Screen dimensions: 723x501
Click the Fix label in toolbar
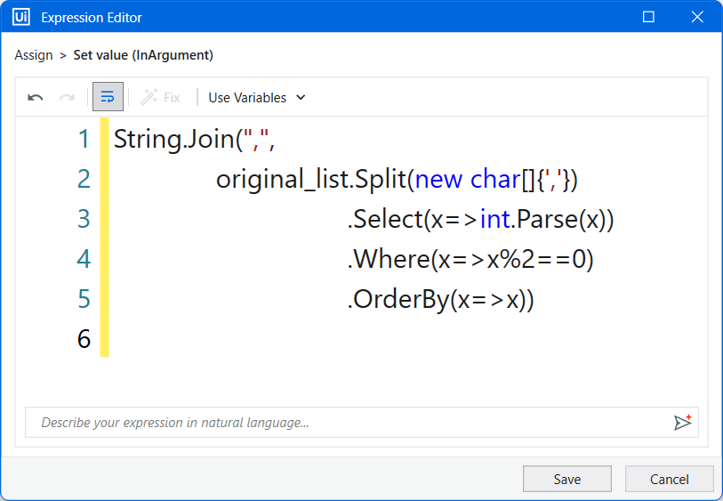[x=172, y=98]
